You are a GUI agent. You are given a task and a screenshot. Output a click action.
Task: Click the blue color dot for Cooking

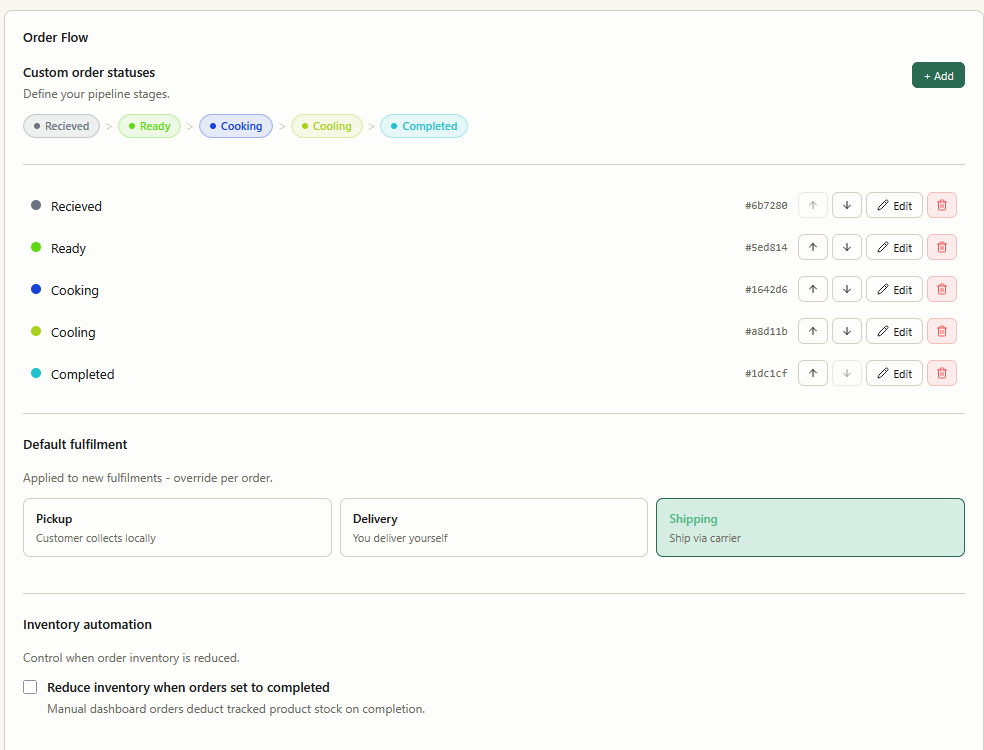click(x=36, y=289)
